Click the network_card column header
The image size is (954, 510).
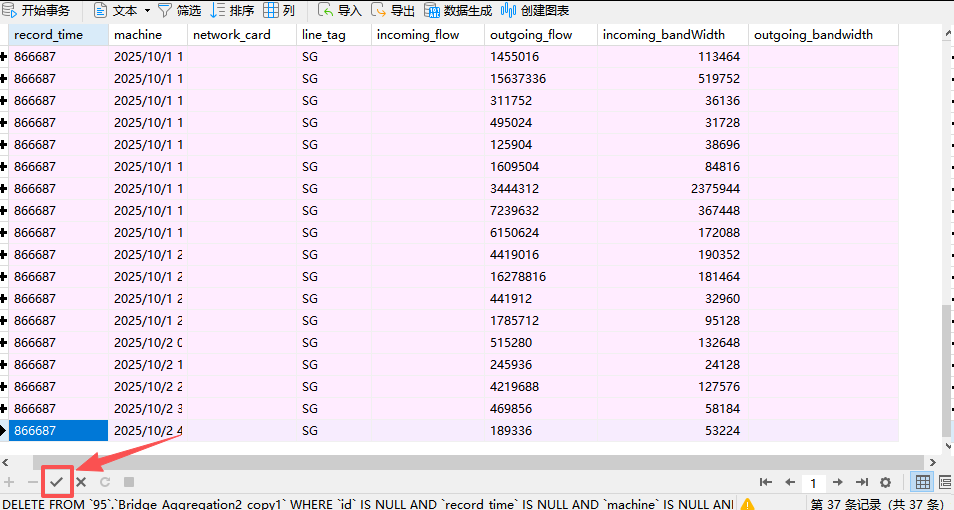242,35
